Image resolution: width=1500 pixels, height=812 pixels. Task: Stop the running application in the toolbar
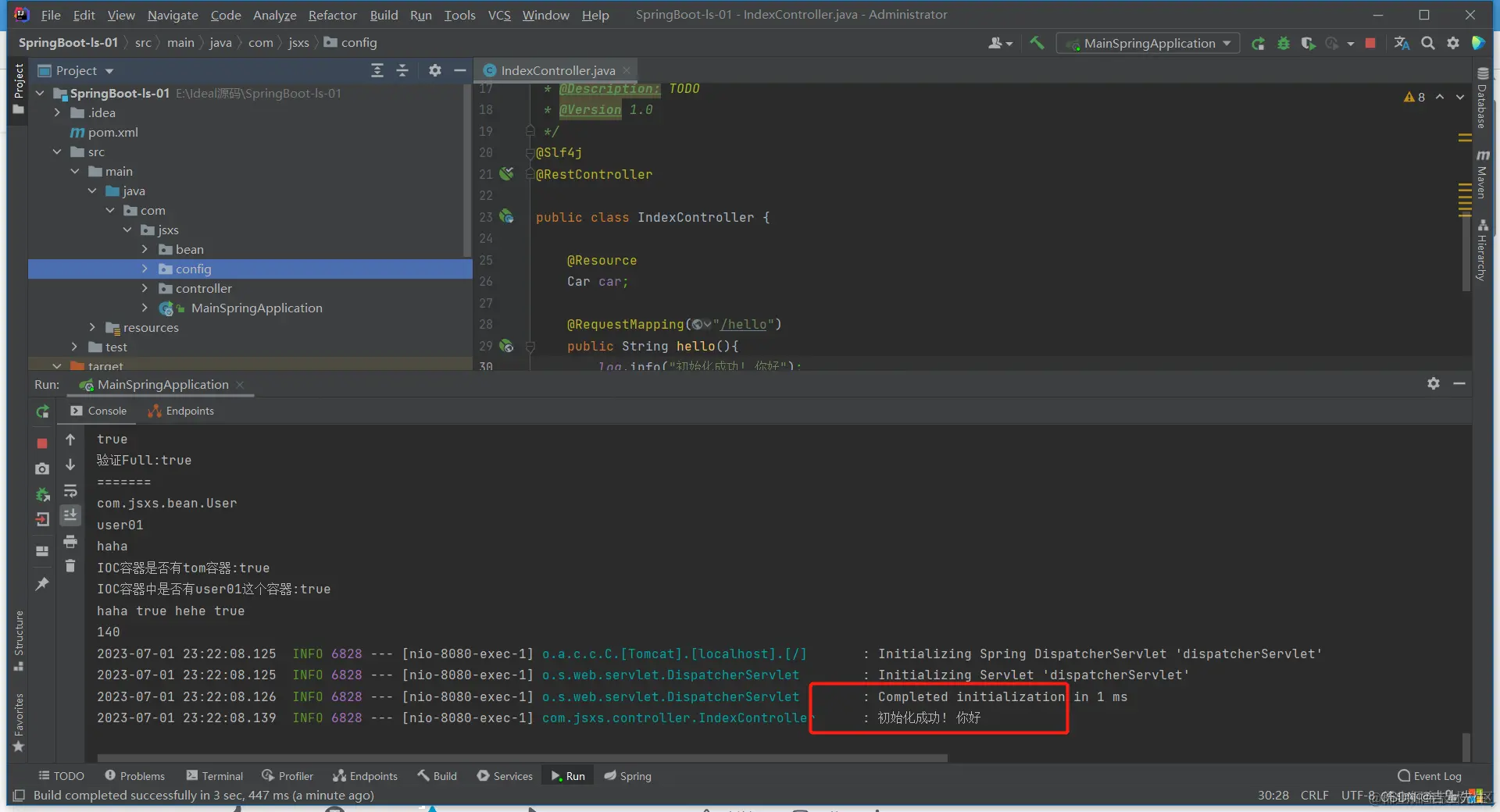click(x=1370, y=43)
